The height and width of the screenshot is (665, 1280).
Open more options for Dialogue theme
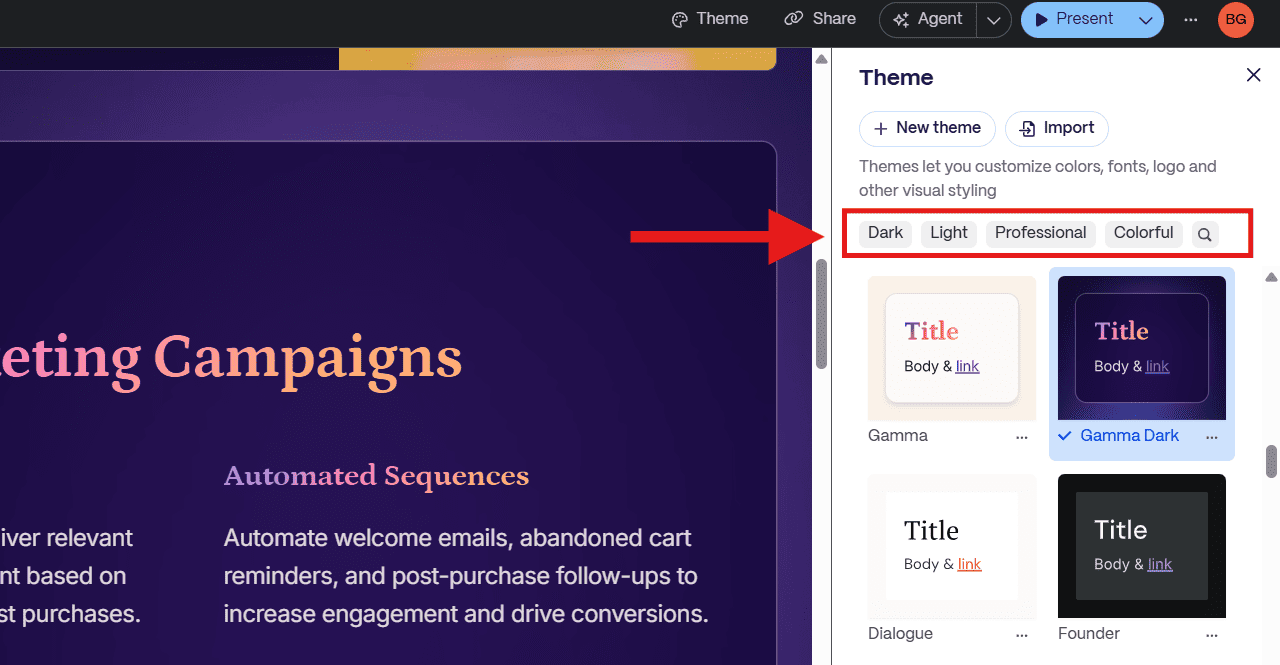tap(1021, 635)
